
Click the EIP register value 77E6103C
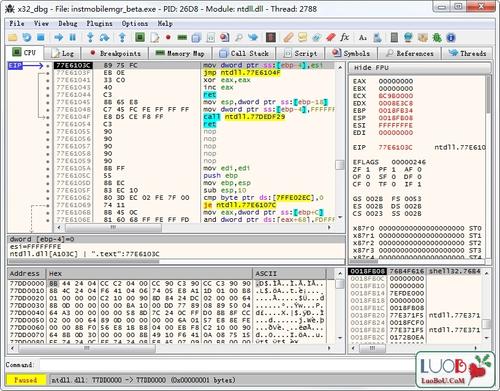tap(395, 147)
